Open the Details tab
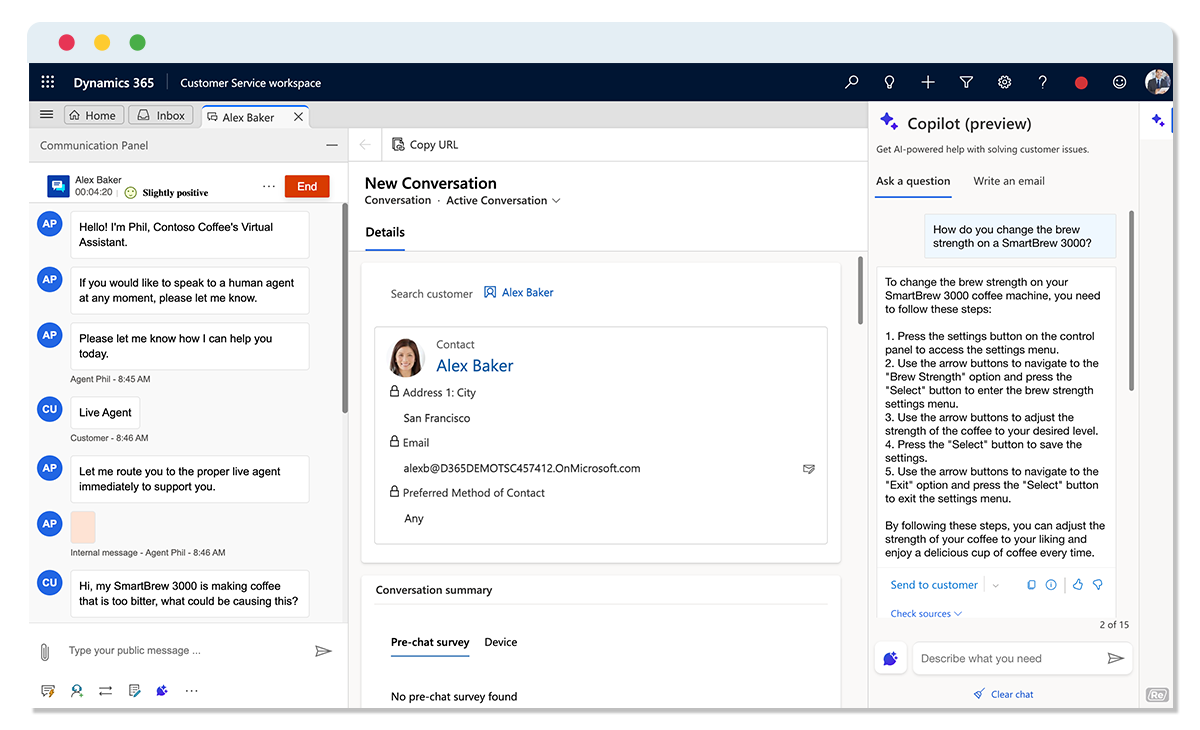Screen dimensions: 1200x730 point(385,232)
